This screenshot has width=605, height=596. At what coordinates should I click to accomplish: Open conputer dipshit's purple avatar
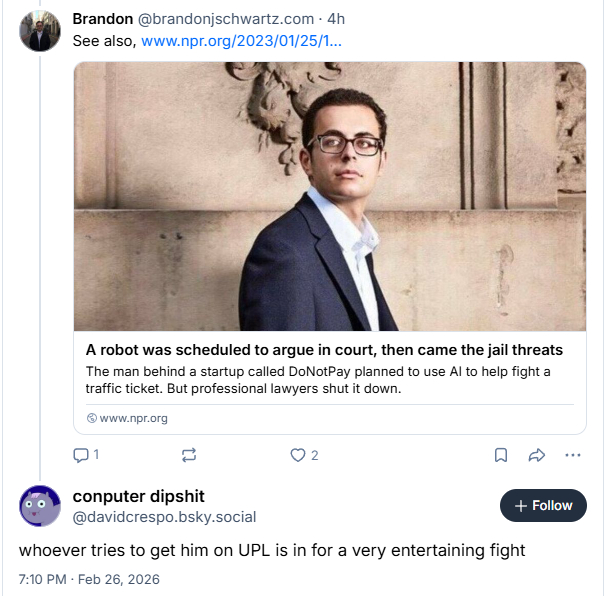40,505
